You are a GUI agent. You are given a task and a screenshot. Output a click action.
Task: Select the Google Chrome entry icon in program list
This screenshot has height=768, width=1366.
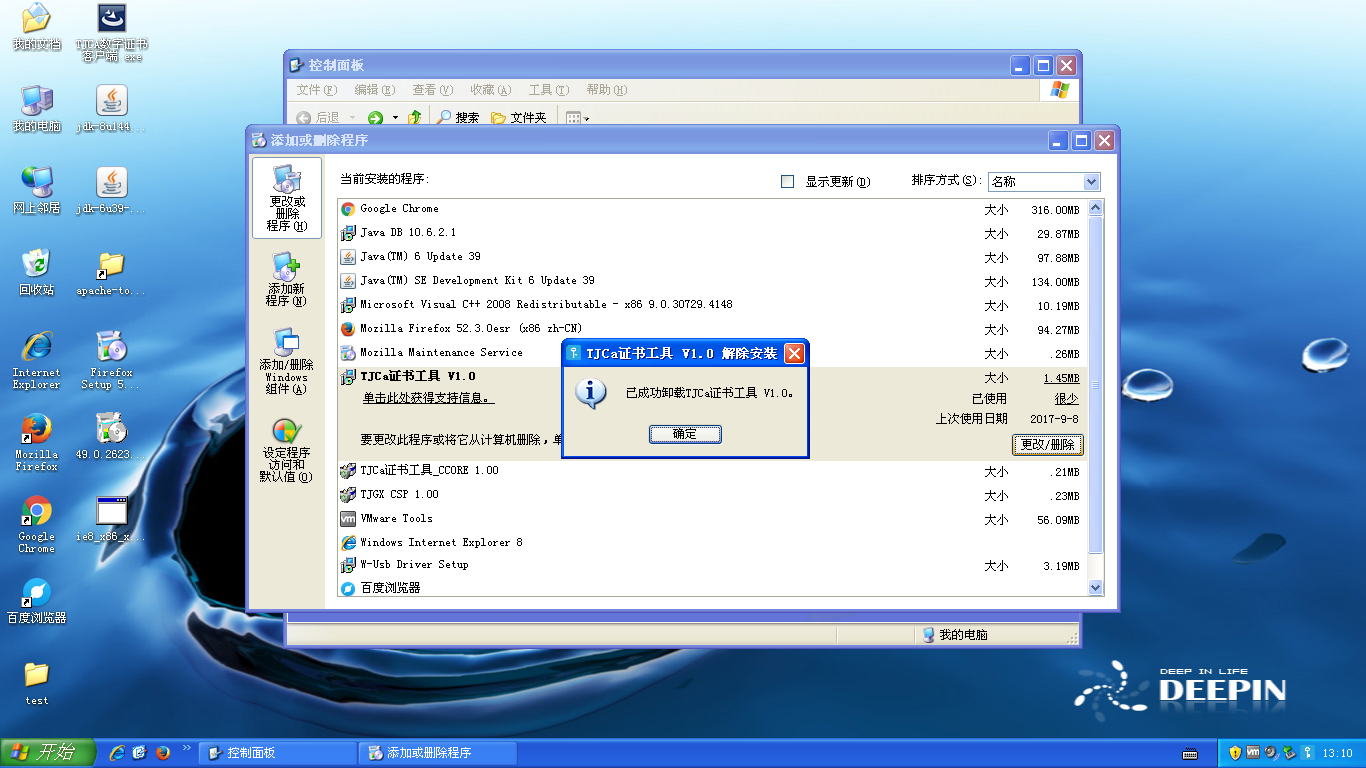[348, 209]
